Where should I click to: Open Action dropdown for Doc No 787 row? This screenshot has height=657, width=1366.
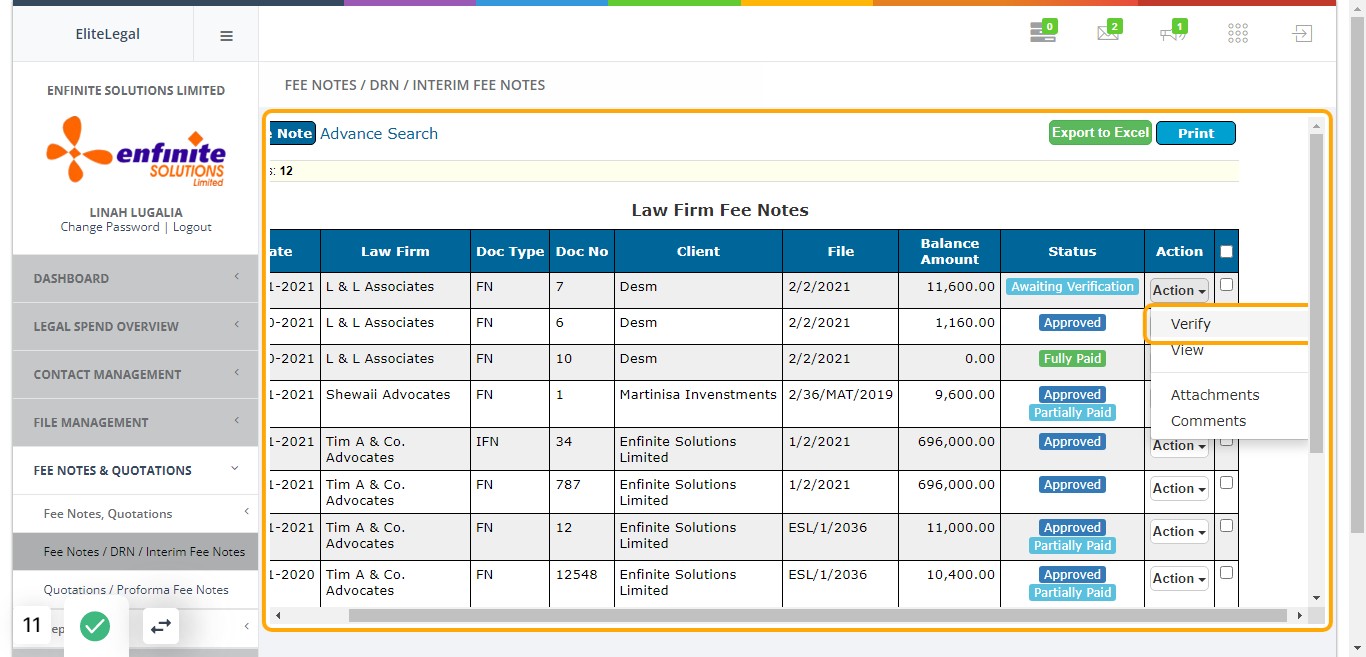tap(1179, 489)
